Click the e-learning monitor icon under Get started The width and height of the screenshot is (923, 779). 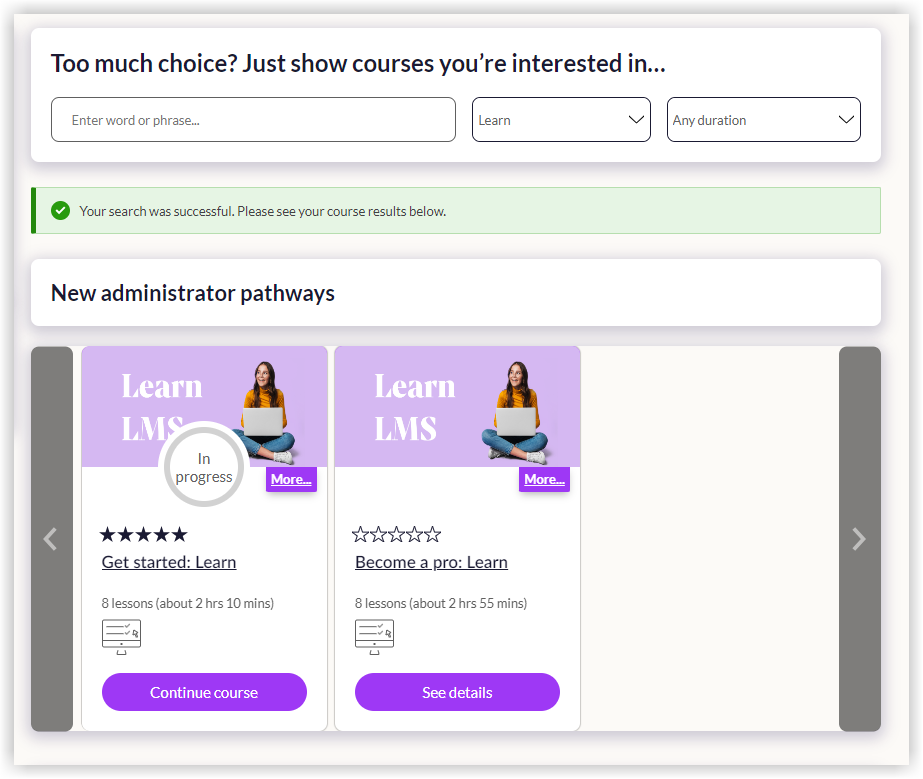point(121,636)
